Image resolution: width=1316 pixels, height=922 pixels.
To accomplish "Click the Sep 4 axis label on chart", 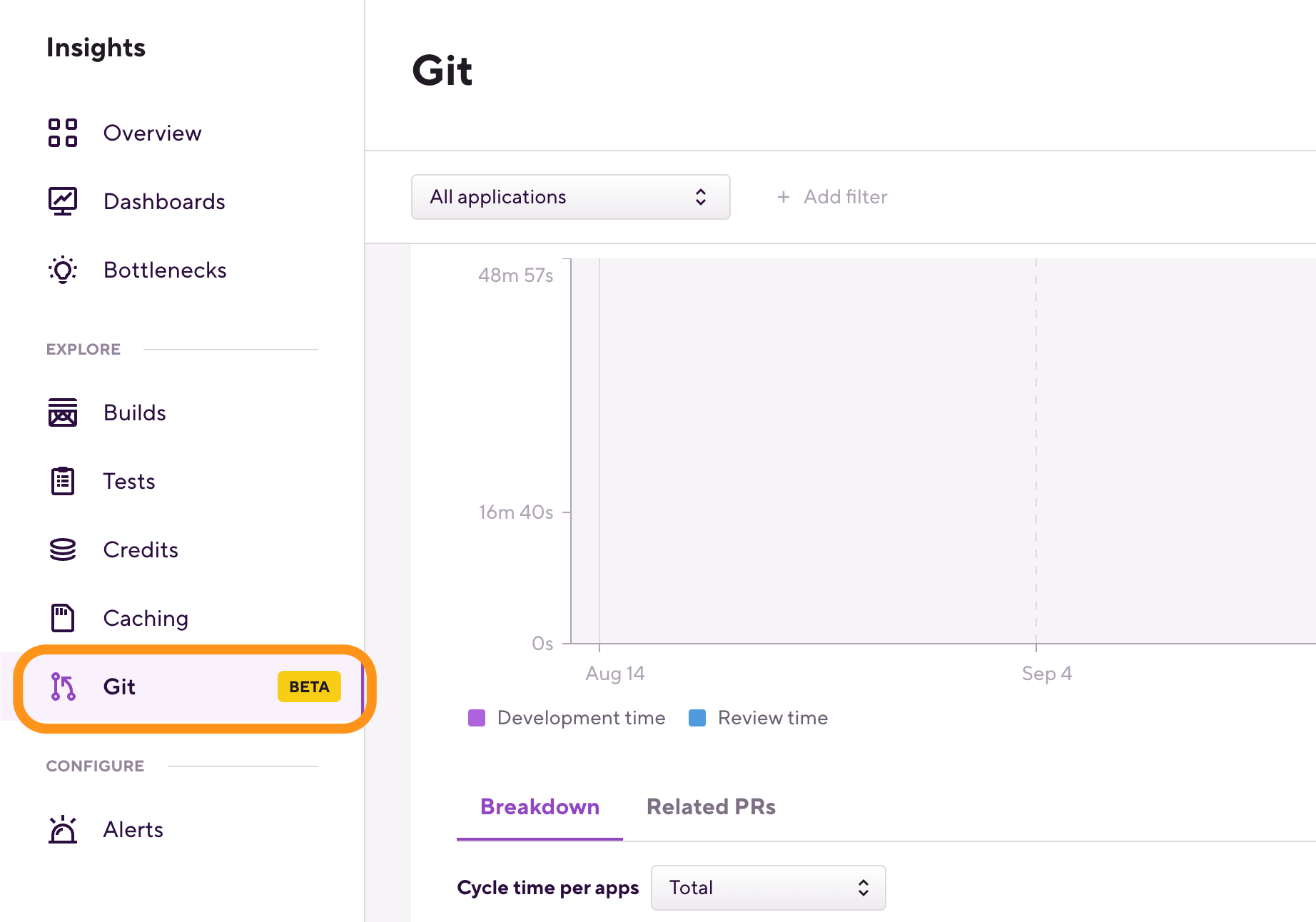I will click(x=1046, y=673).
